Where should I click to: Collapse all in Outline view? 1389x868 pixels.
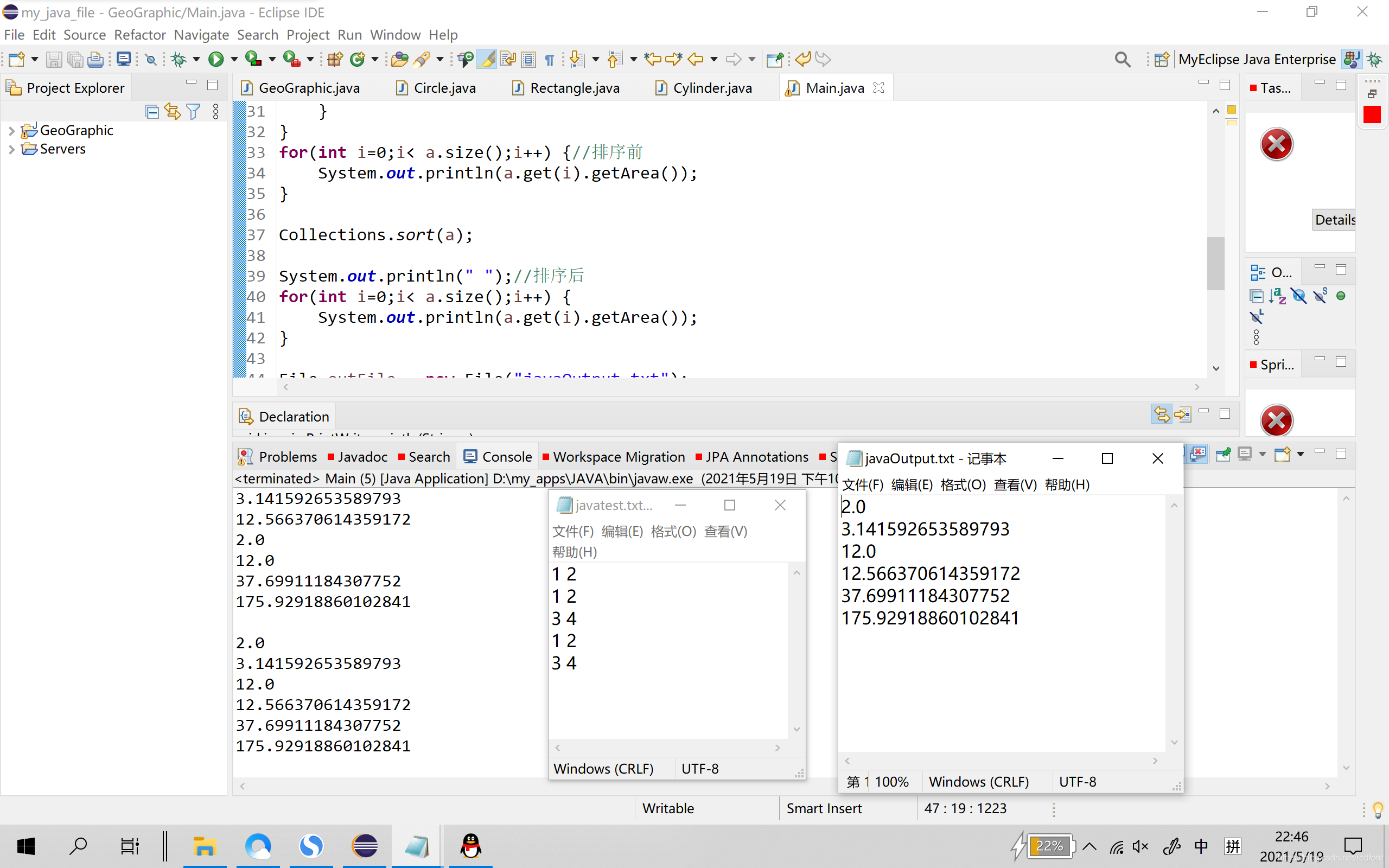point(1257,296)
